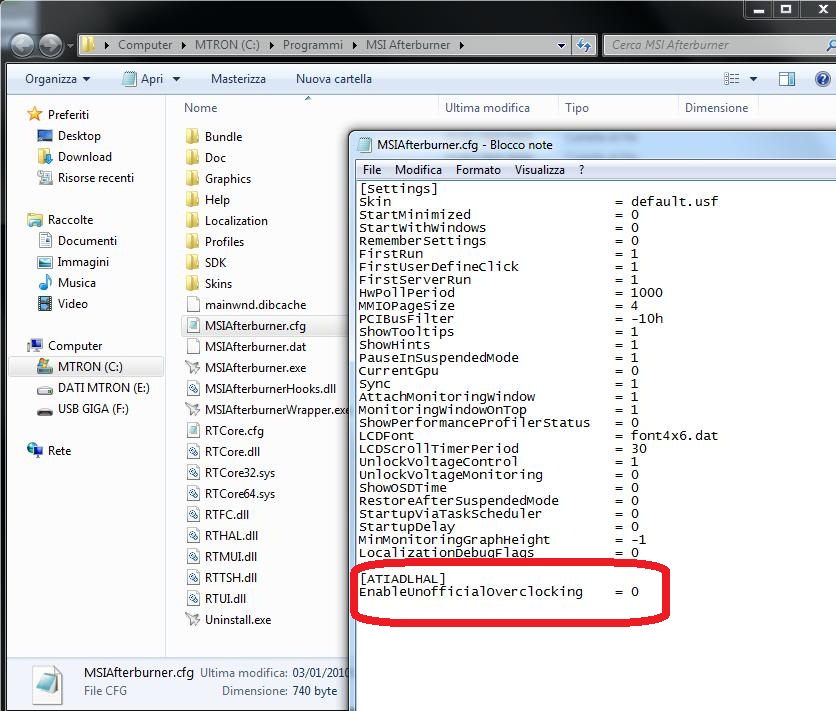The image size is (836, 711).
Task: Open the view options dropdown arrow
Action: pos(753,79)
